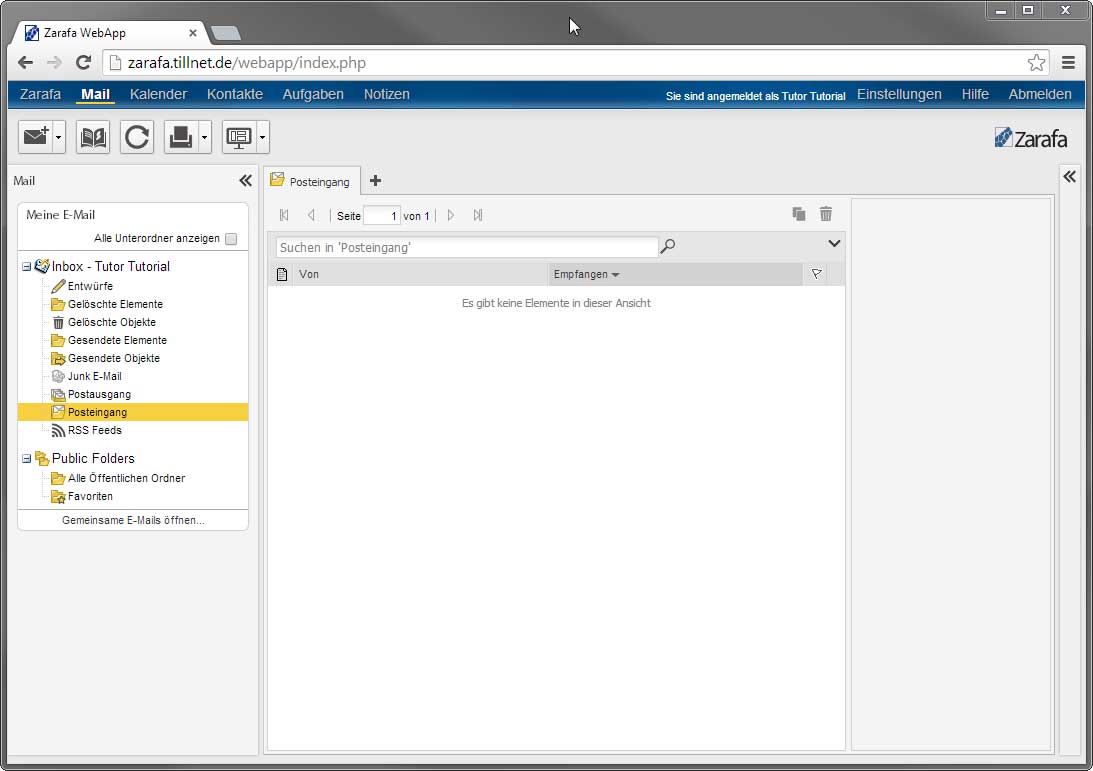Focus the 'Suchen in Posteingang' search field

pos(466,247)
